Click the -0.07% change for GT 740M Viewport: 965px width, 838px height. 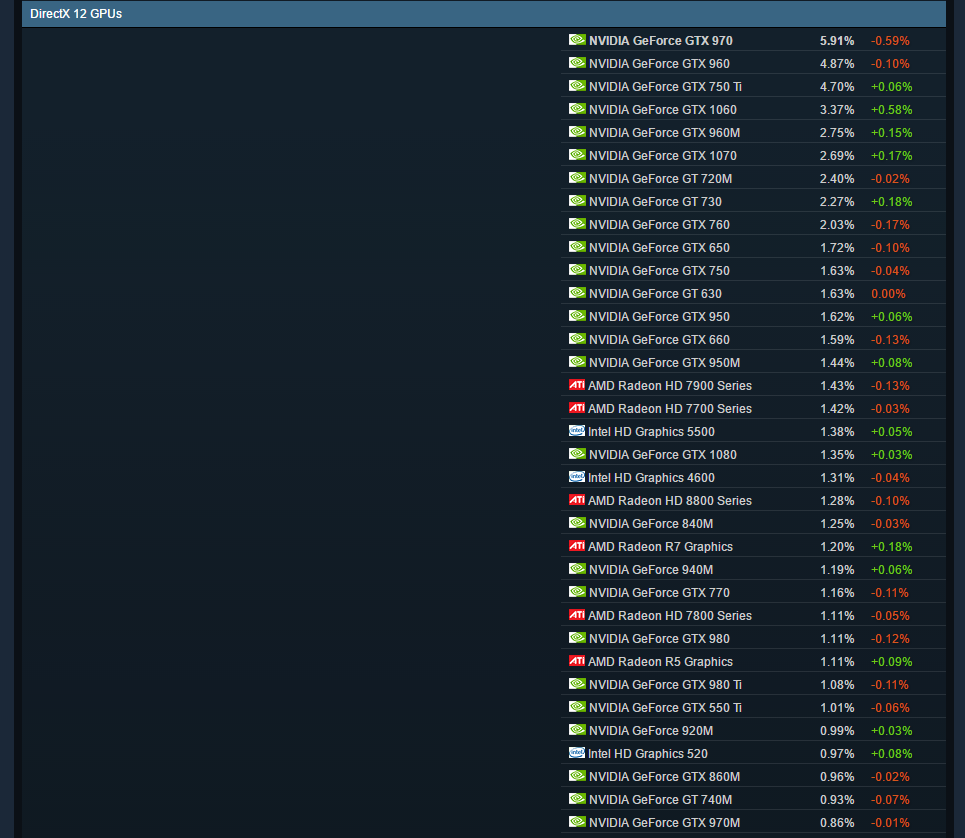890,800
